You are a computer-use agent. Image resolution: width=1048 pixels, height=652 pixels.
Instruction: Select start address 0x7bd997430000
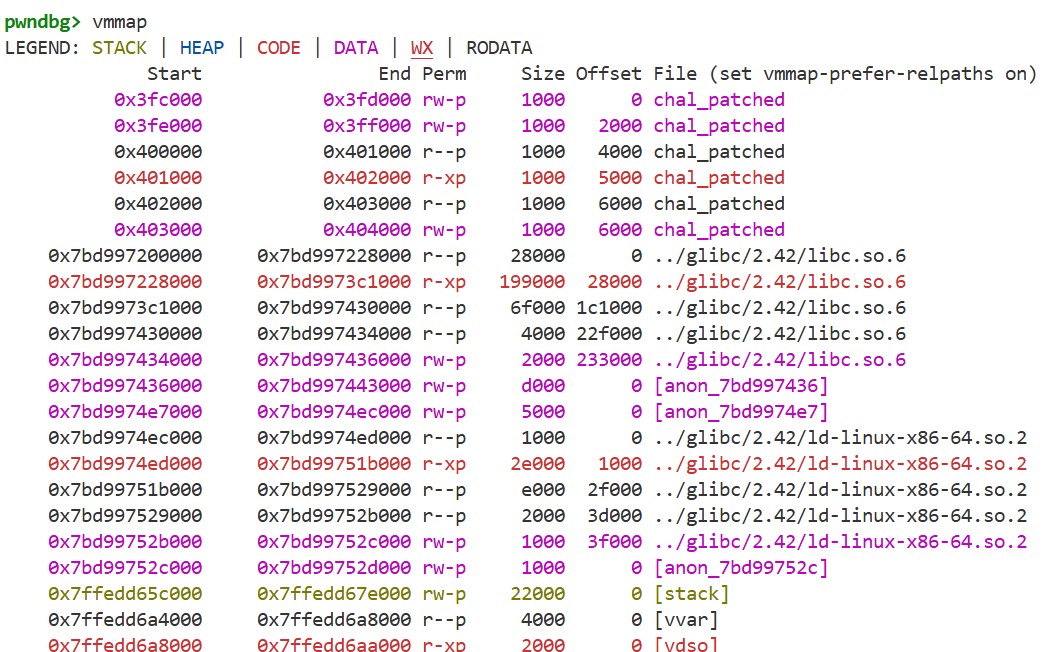tap(125, 334)
